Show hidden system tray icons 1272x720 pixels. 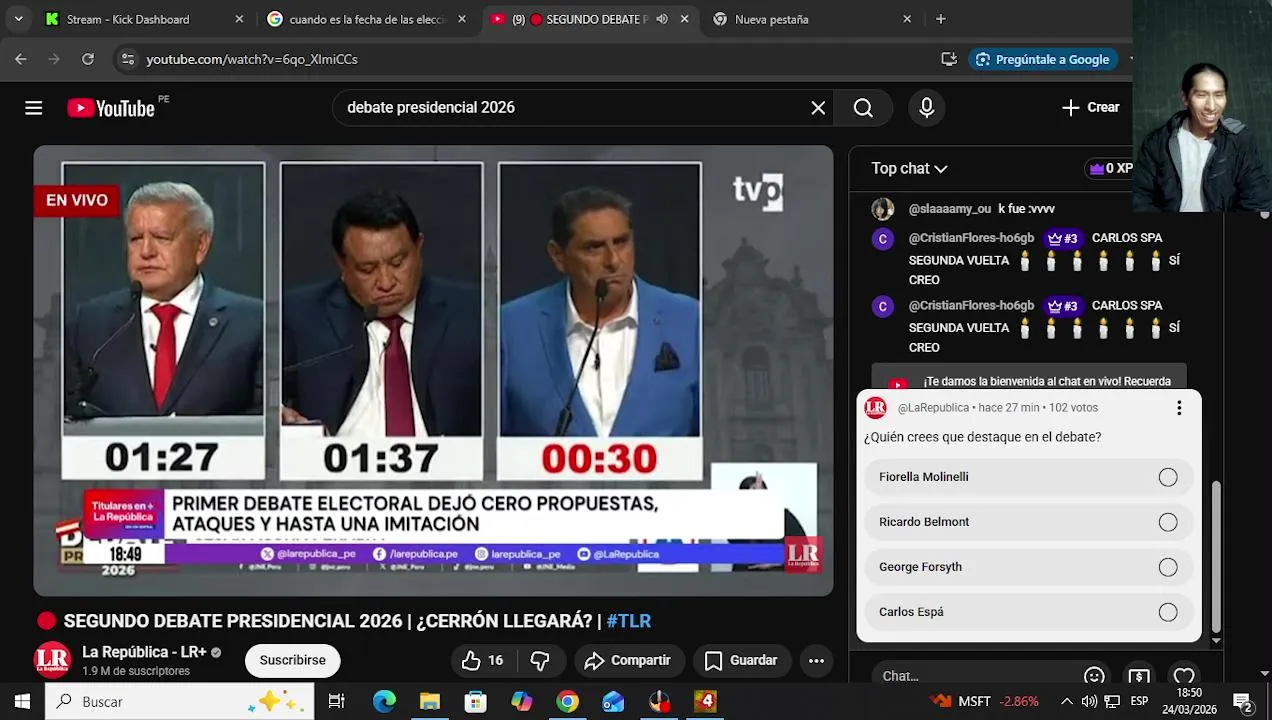click(1067, 702)
